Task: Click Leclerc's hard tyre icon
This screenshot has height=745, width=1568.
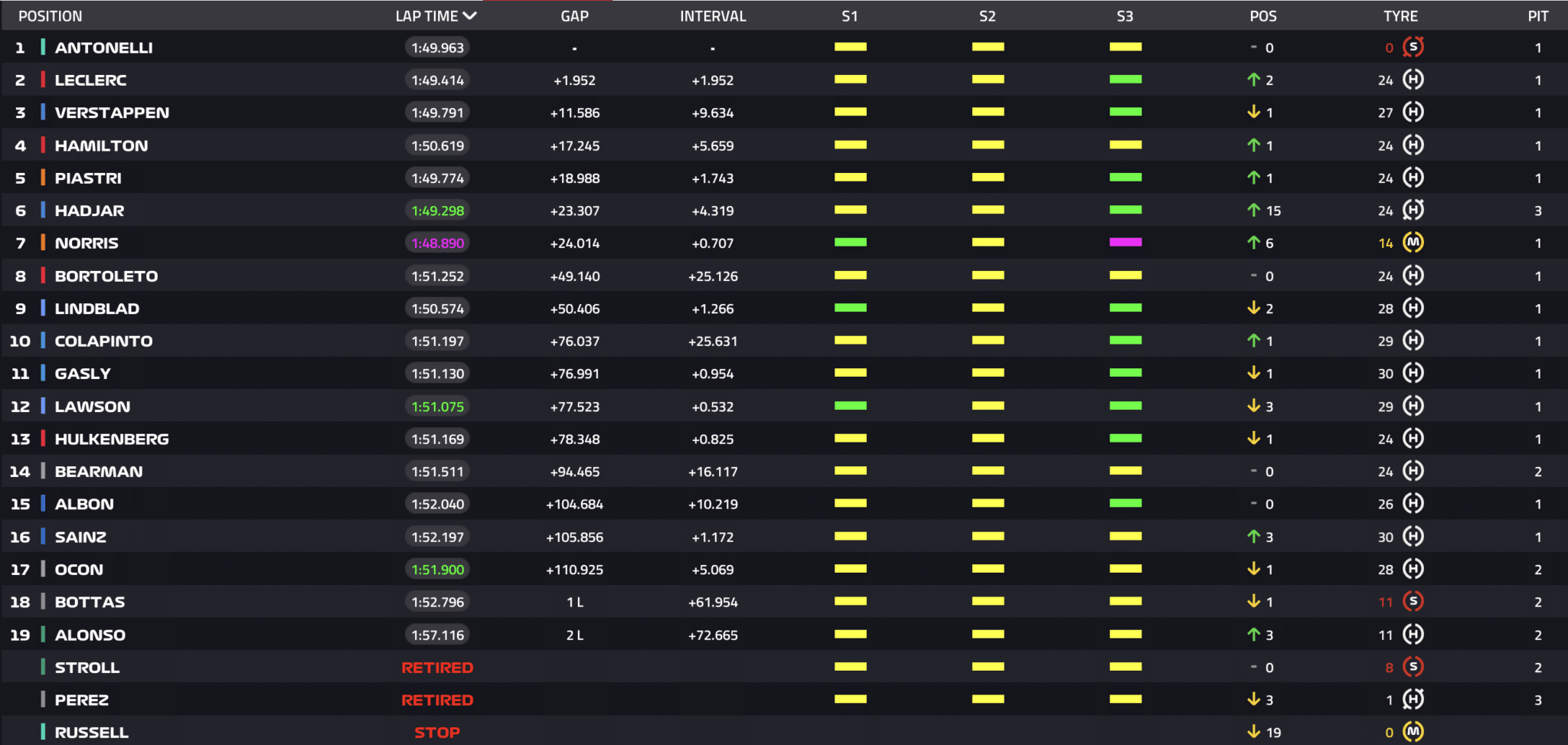Action: [x=1413, y=80]
